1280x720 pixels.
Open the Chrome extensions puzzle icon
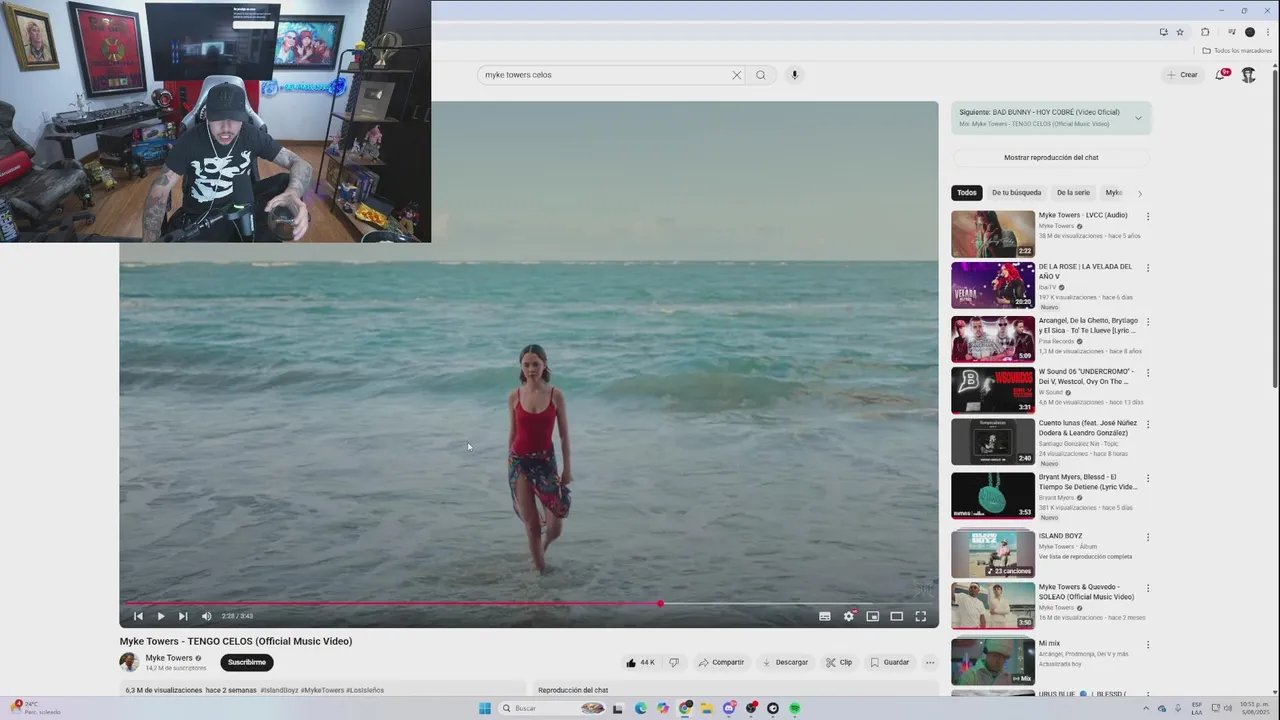1205,32
